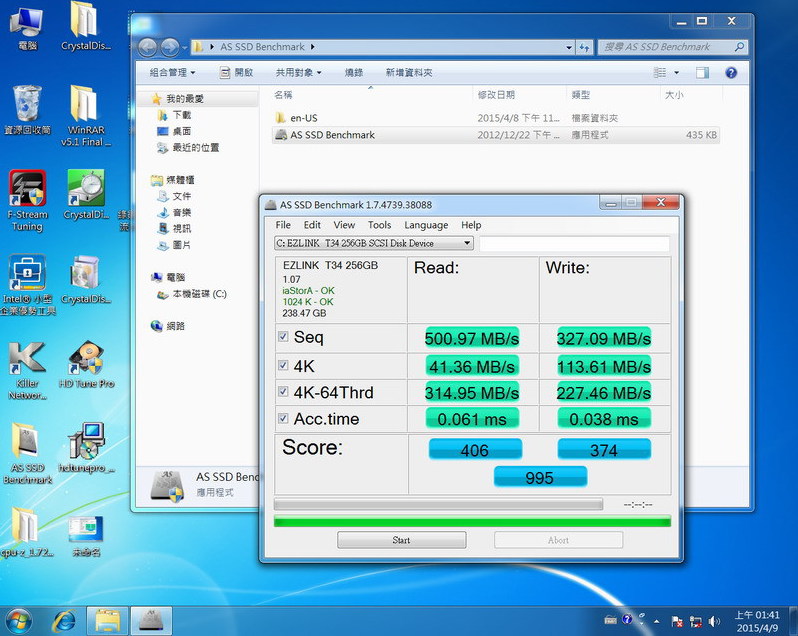Click Open (開啟) in Explorer toolbar
The image size is (798, 636).
pyautogui.click(x=236, y=73)
